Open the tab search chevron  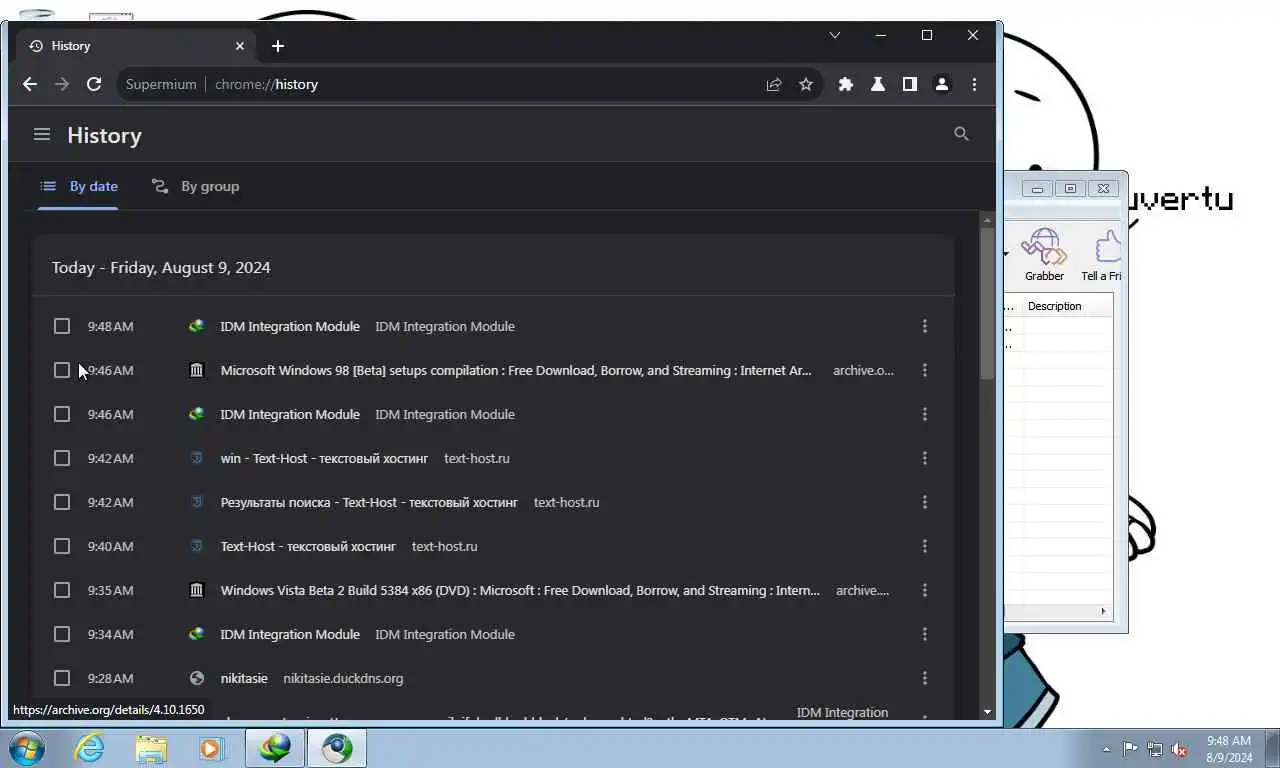tap(835, 35)
